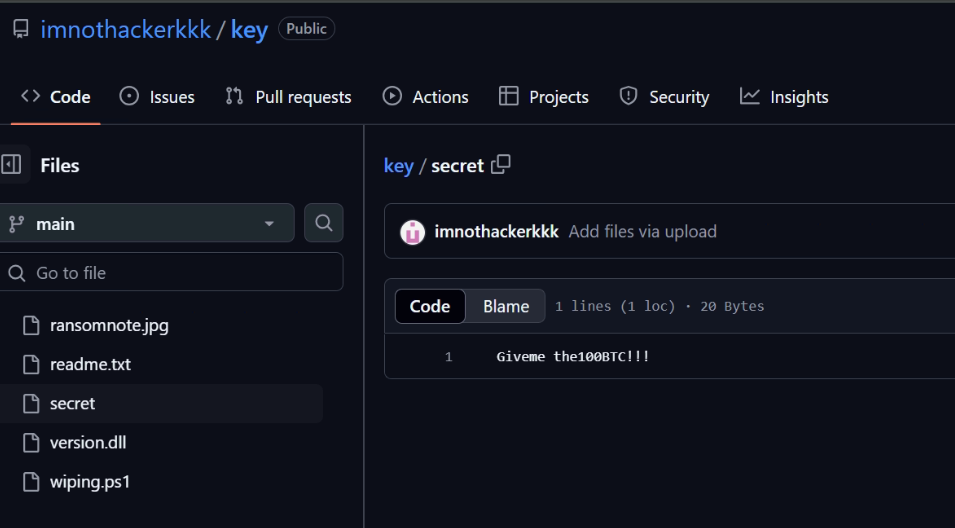The width and height of the screenshot is (955, 528).
Task: Open the Actions tab
Action: pyautogui.click(x=425, y=97)
